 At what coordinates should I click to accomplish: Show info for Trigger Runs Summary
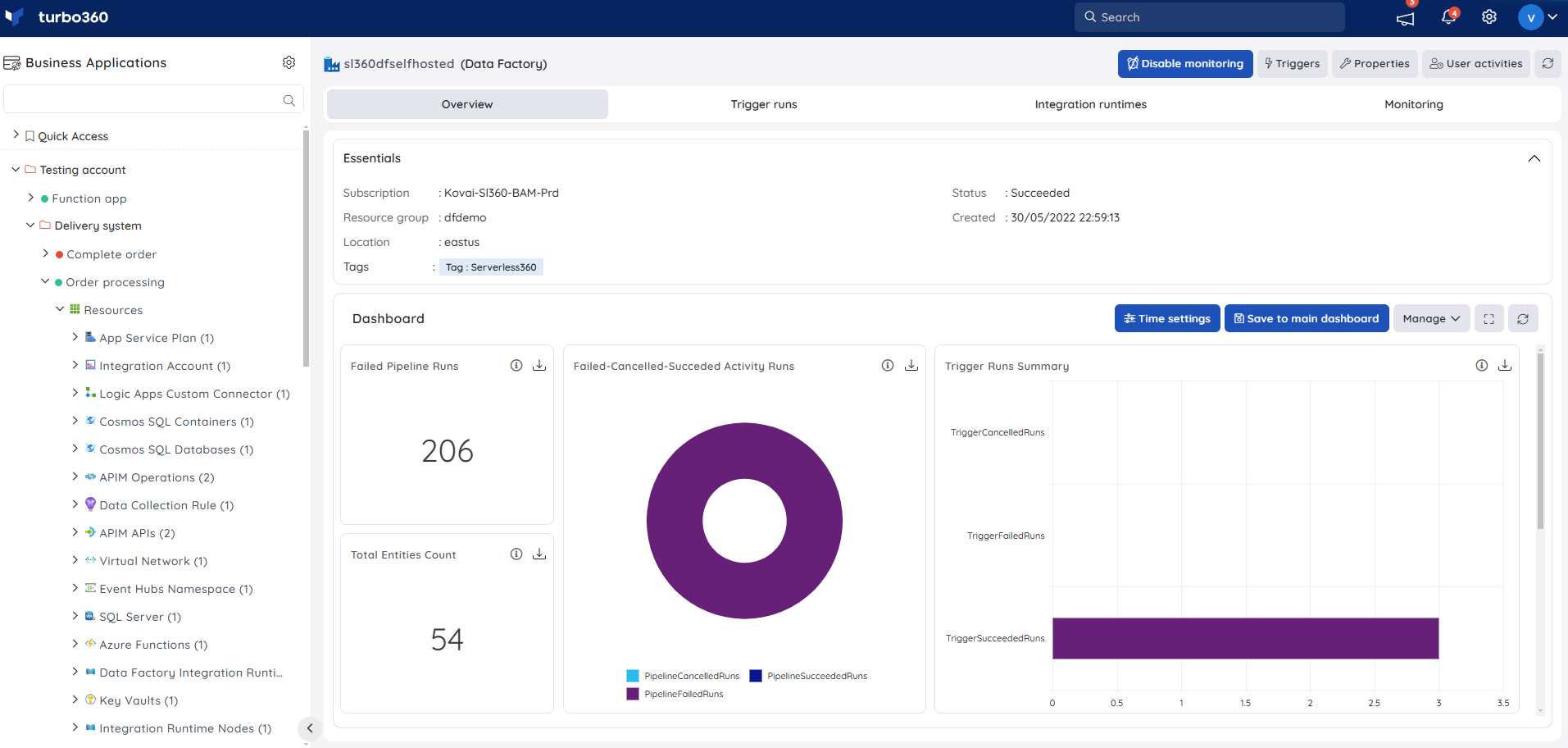tap(1482, 366)
